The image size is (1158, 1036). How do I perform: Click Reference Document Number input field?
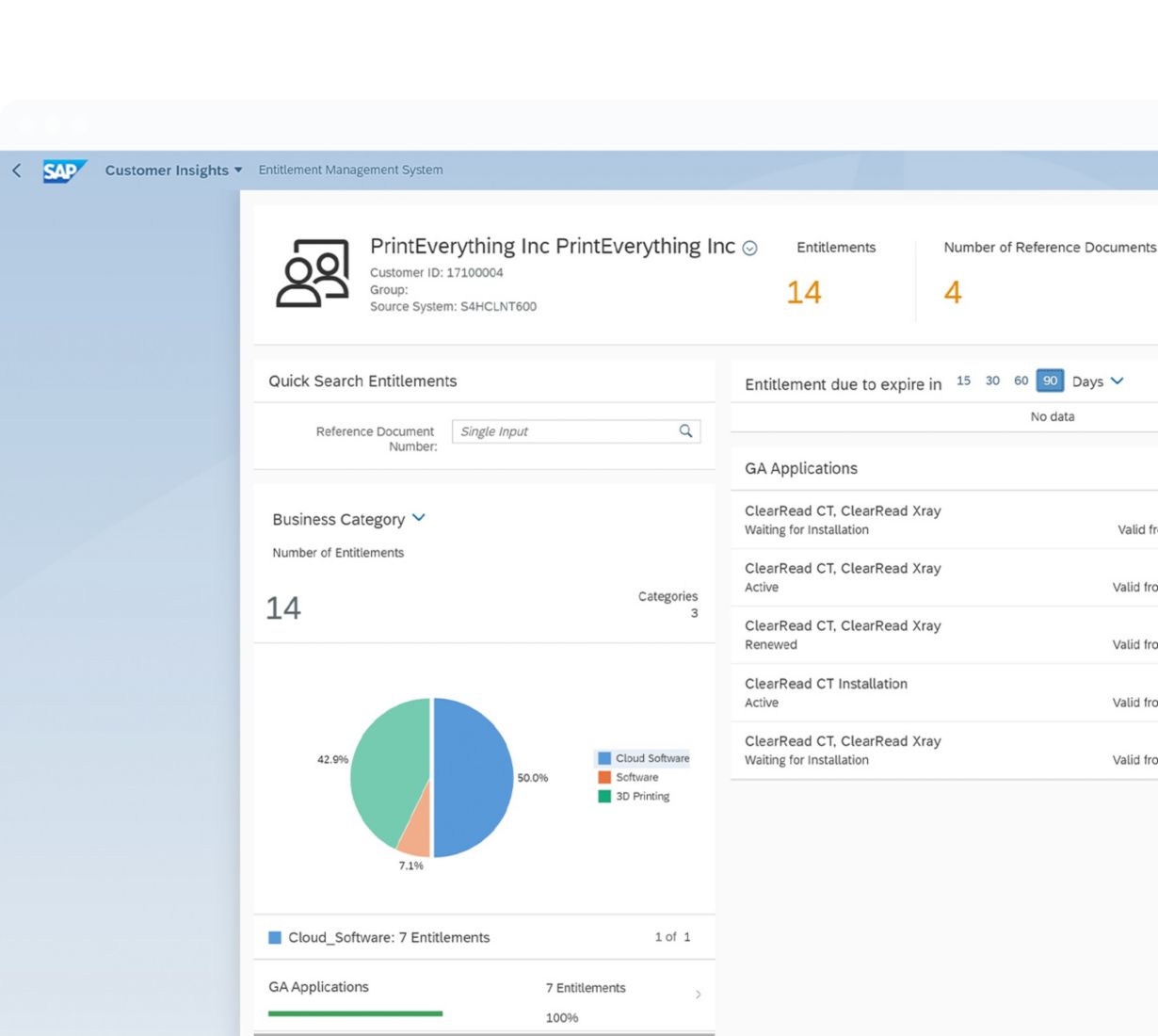pyautogui.click(x=576, y=431)
